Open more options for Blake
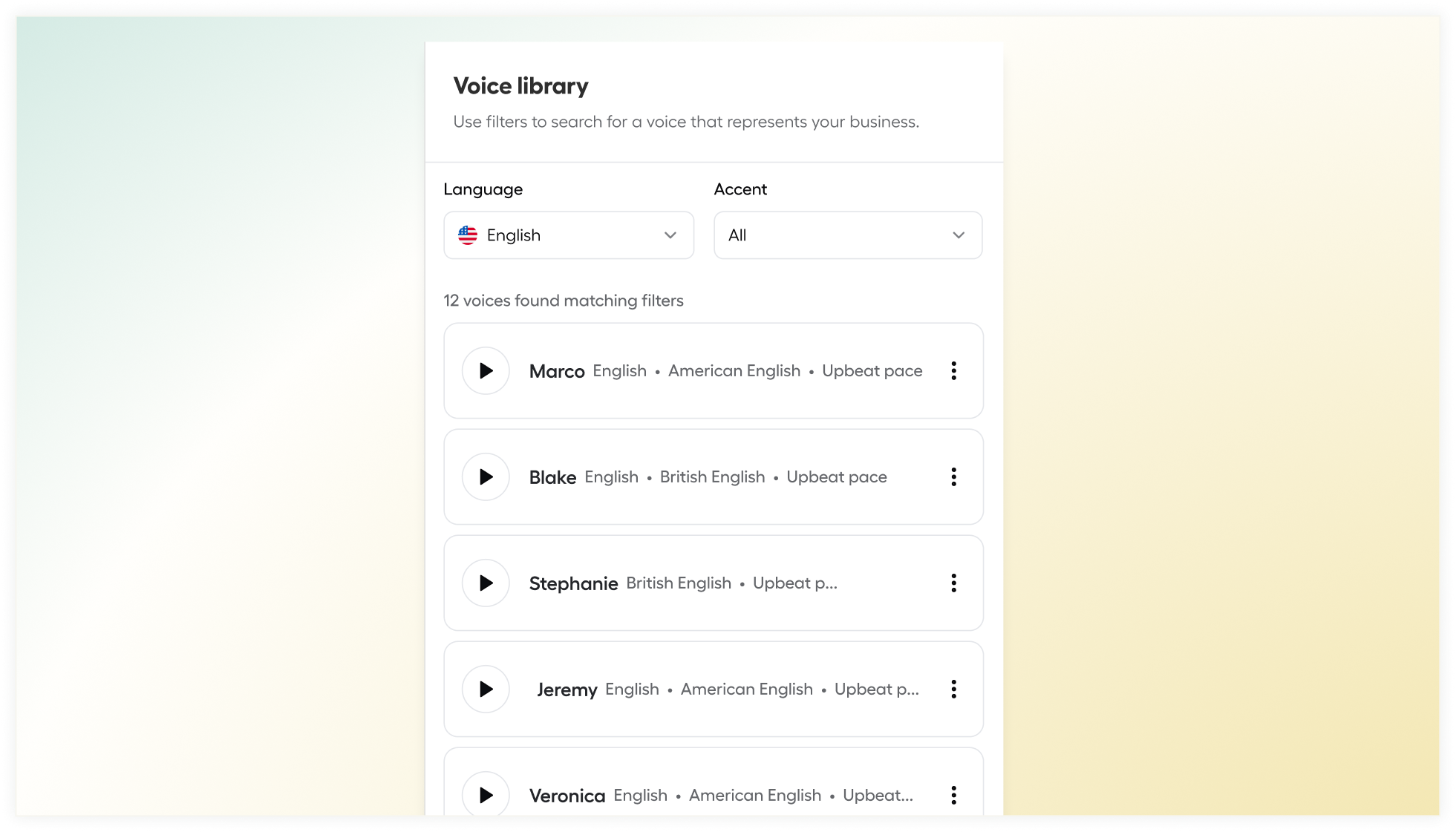This screenshot has width=1456, height=832. click(953, 476)
